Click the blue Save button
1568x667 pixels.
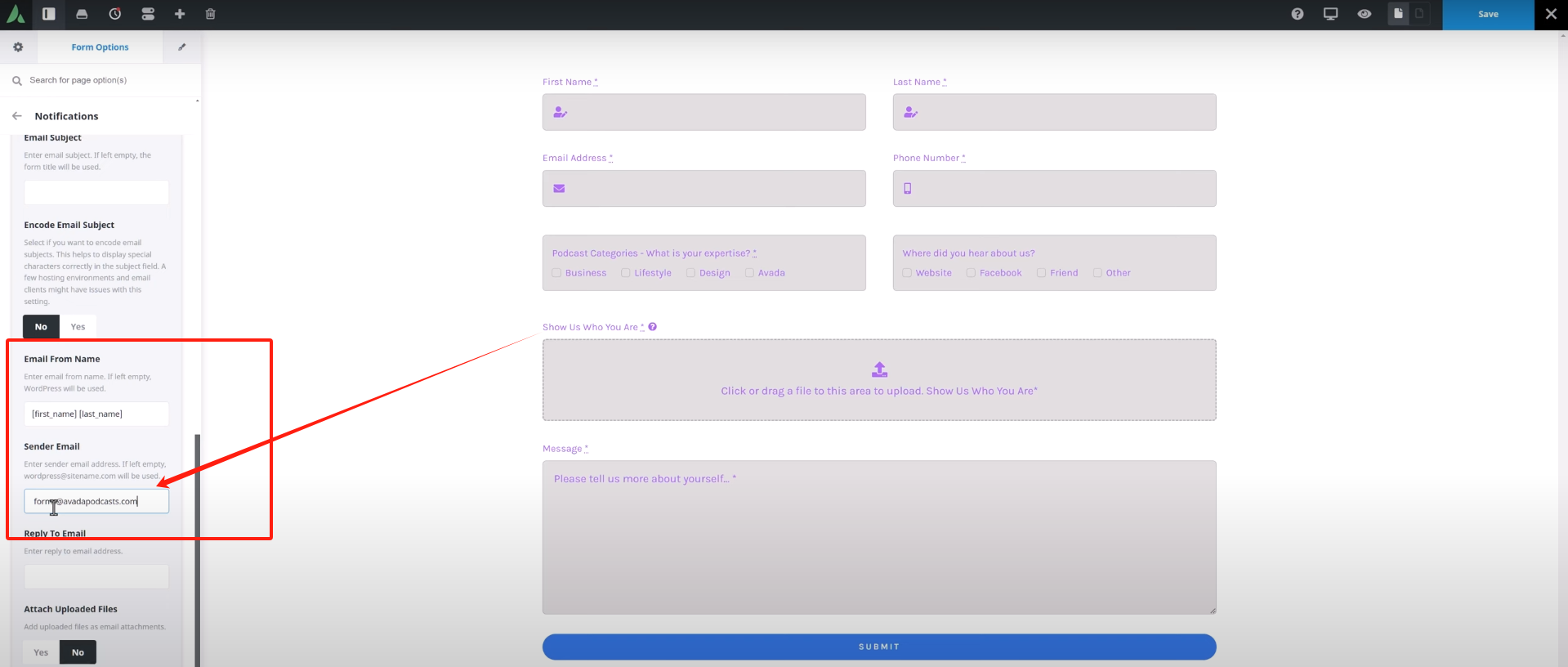coord(1487,15)
